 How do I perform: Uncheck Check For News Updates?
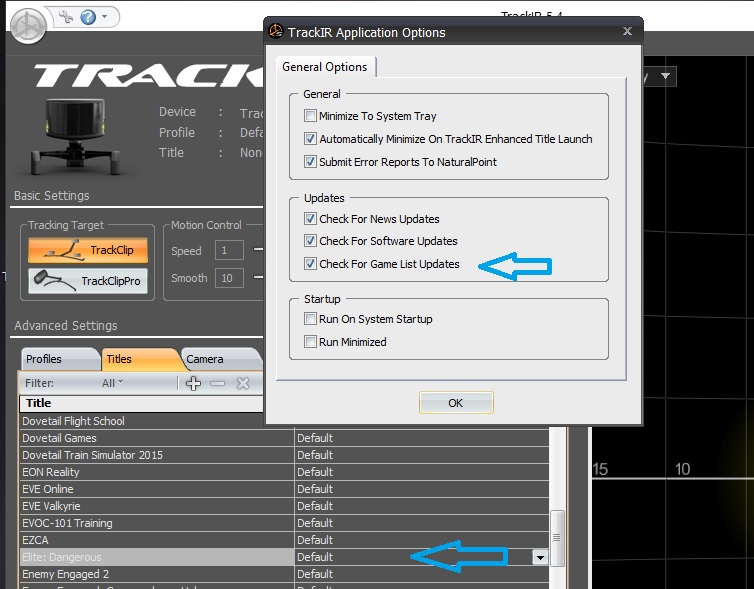pos(310,219)
